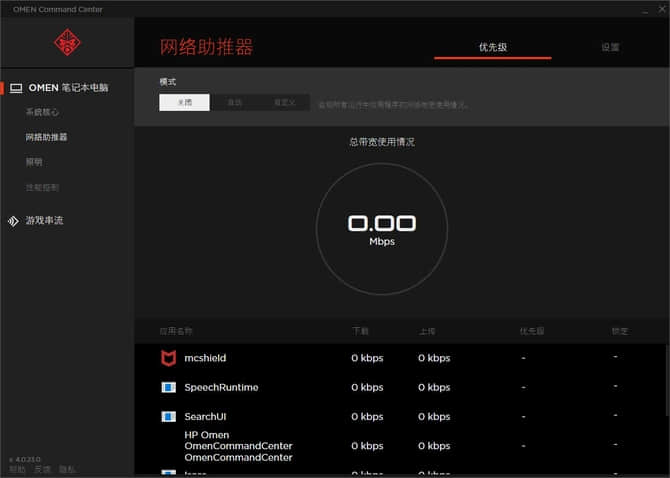Open the dimmed third item under OMEN 笔记本电脑
The height and width of the screenshot is (478, 670).
point(34,162)
